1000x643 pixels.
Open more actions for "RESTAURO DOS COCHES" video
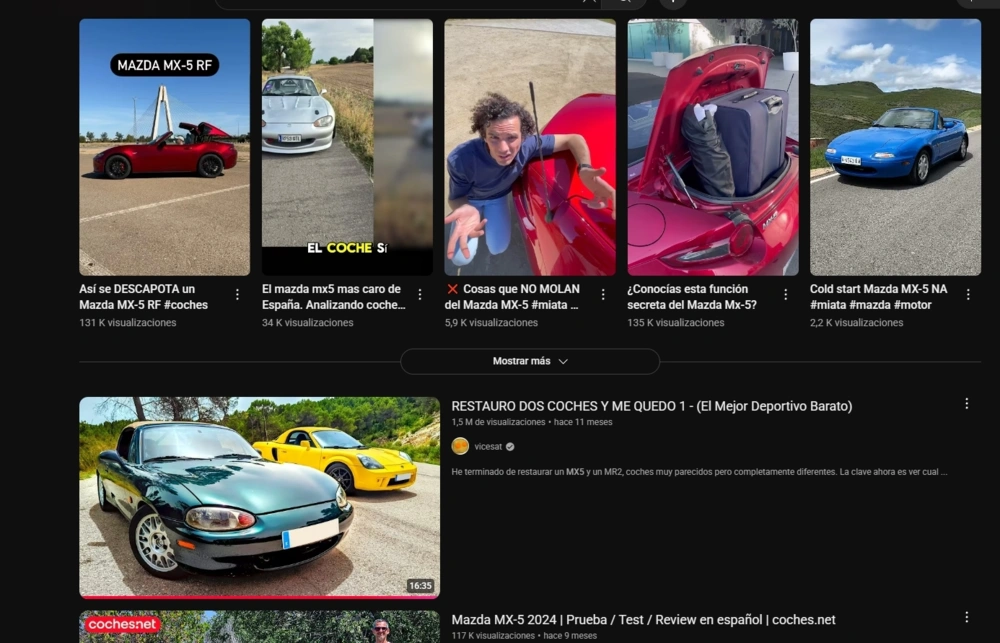(x=966, y=404)
